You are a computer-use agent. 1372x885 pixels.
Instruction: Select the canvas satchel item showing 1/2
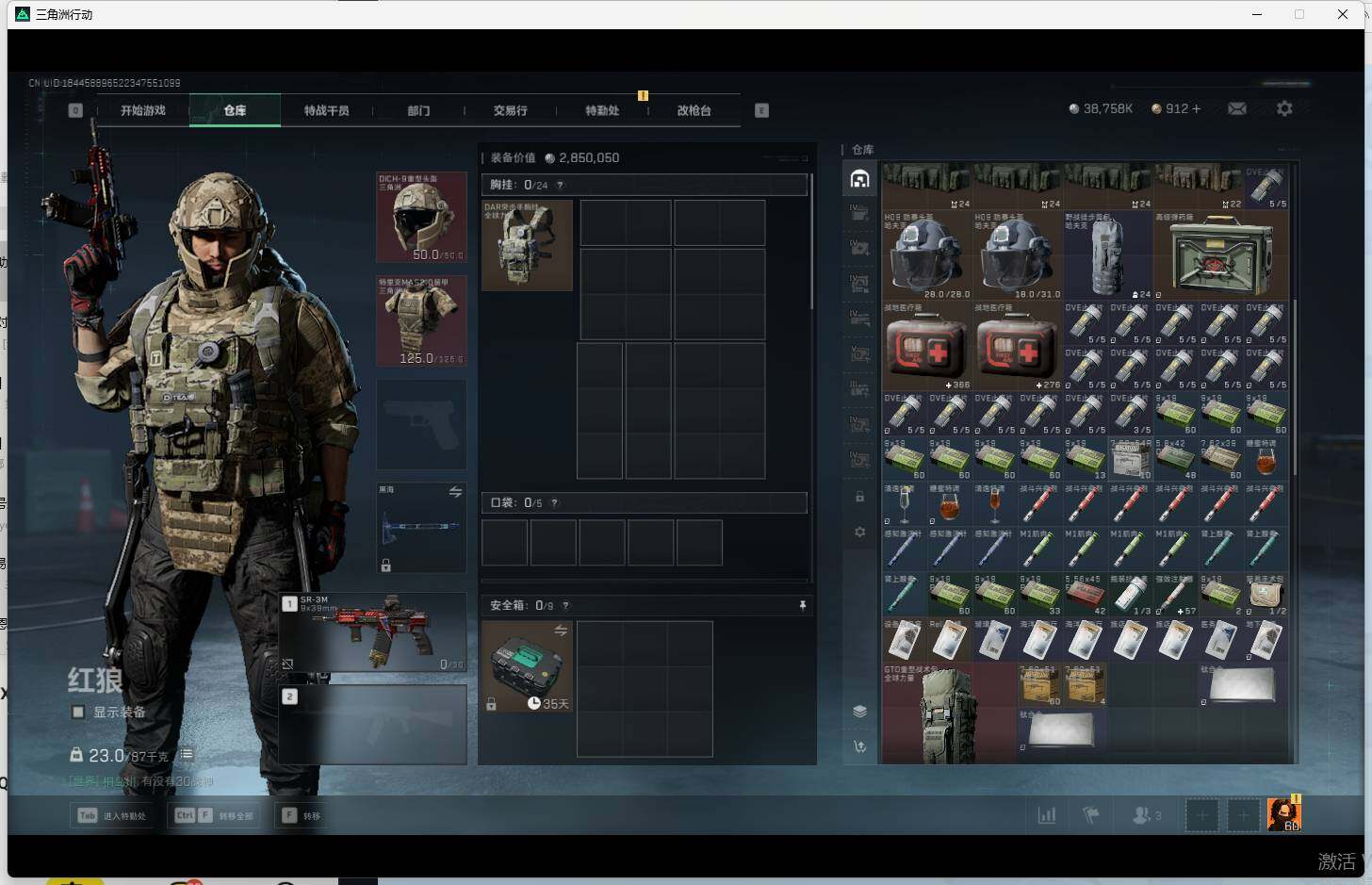pos(1266,595)
